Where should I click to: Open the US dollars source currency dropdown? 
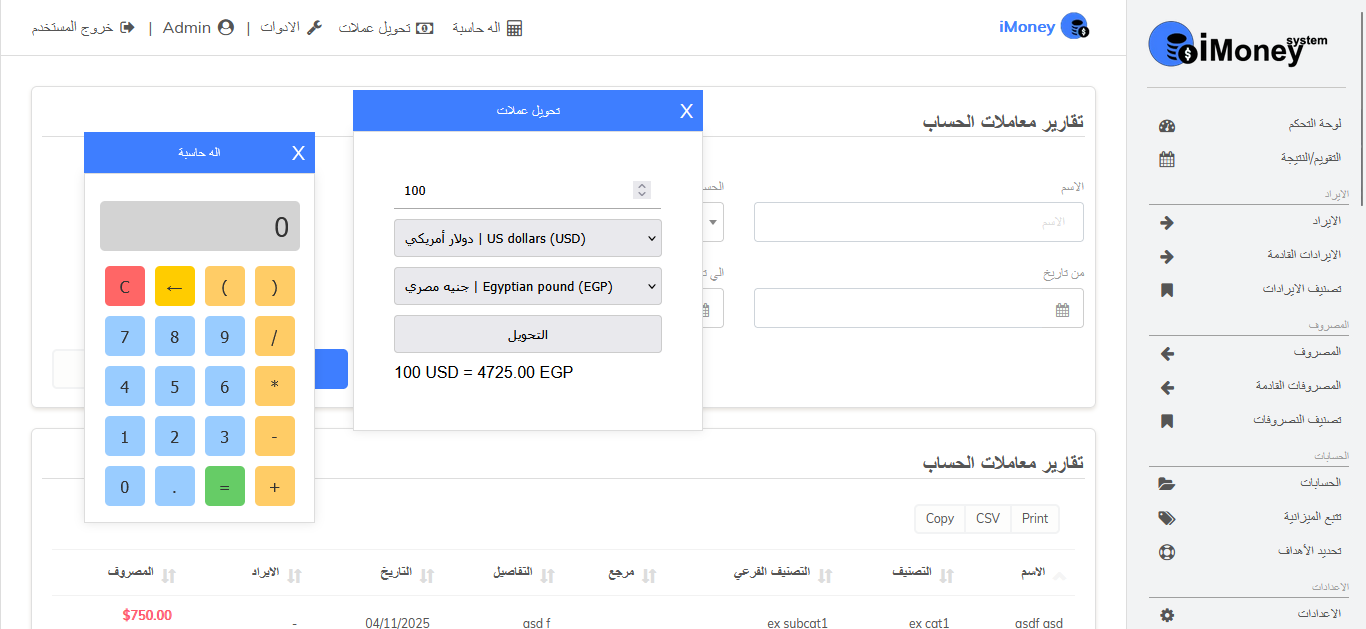point(527,239)
